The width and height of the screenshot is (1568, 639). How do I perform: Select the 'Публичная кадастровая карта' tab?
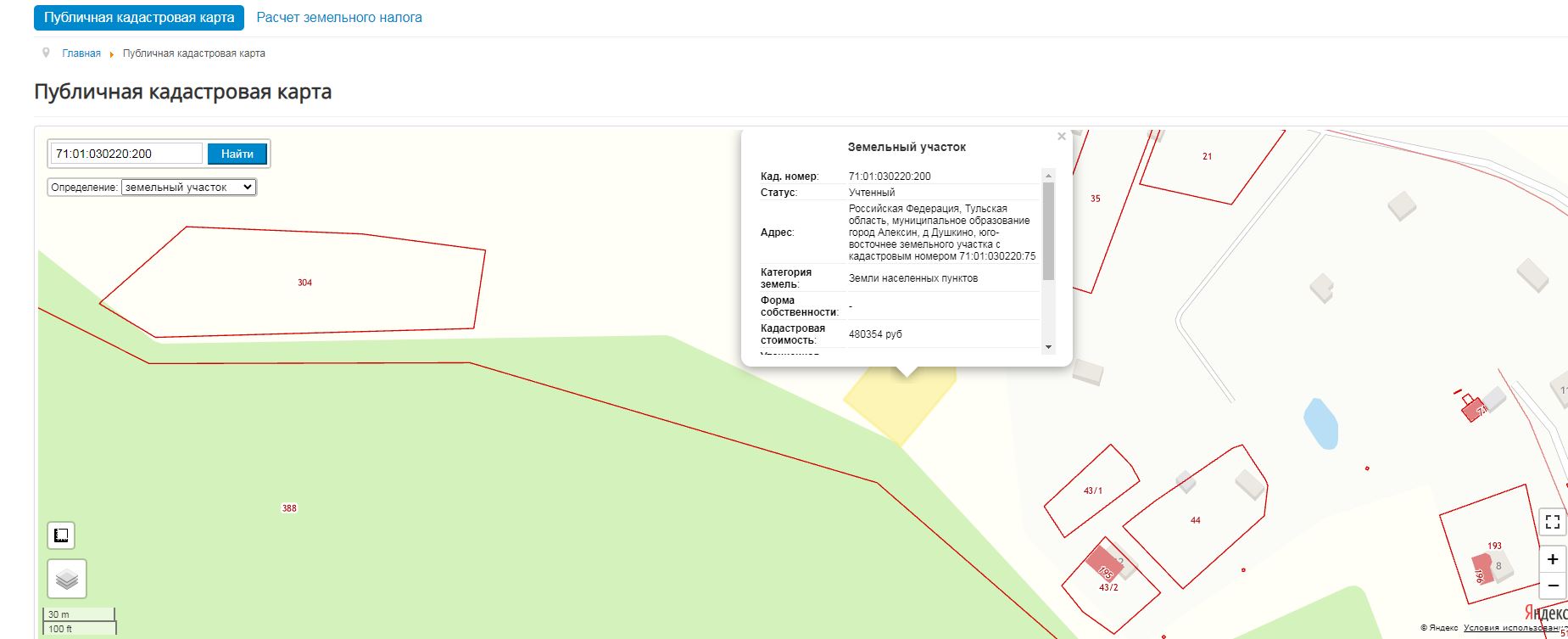139,18
